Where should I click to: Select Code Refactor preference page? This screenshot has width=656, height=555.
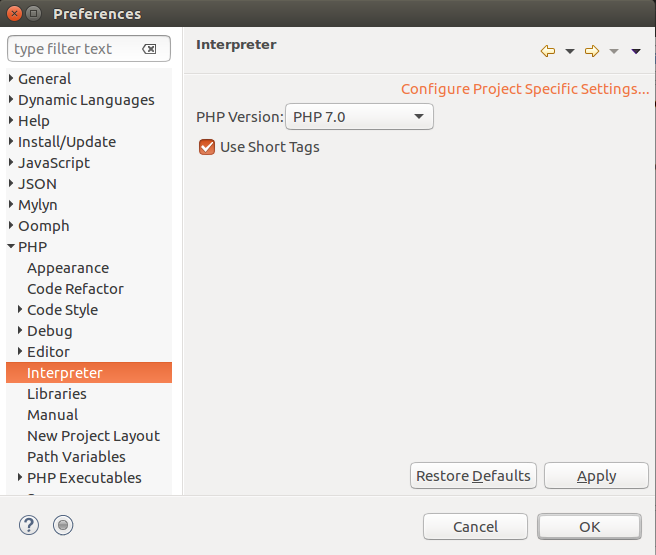75,289
